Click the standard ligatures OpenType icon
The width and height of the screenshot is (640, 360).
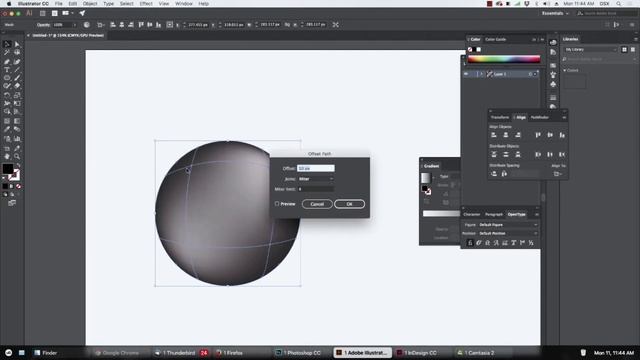point(470,243)
